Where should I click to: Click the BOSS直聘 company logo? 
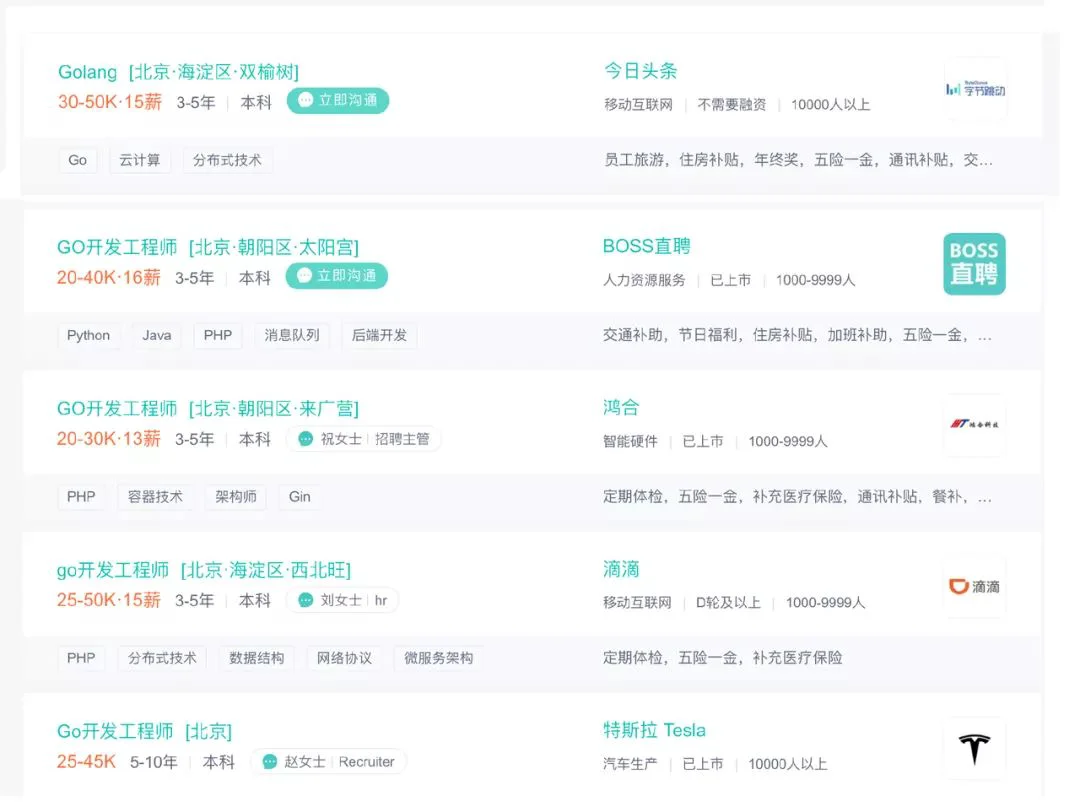[974, 264]
